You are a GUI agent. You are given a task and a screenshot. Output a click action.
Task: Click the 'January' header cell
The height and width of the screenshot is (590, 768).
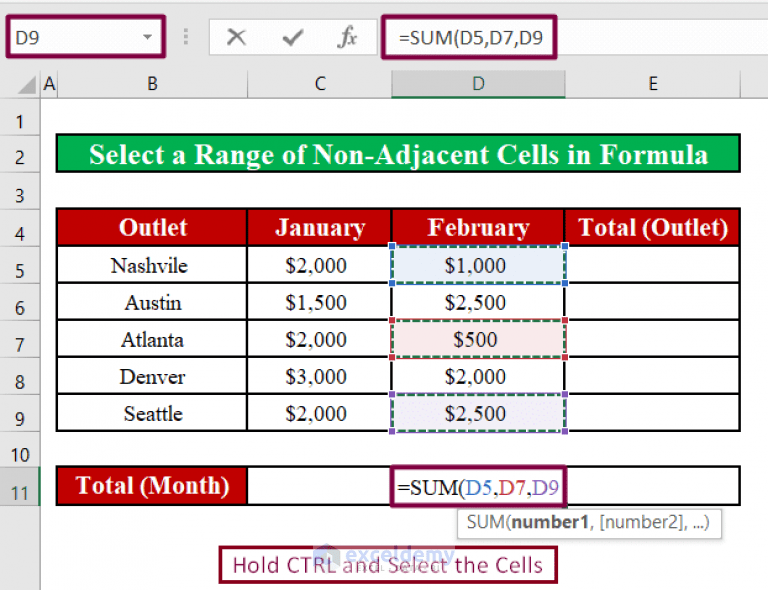tap(320, 228)
